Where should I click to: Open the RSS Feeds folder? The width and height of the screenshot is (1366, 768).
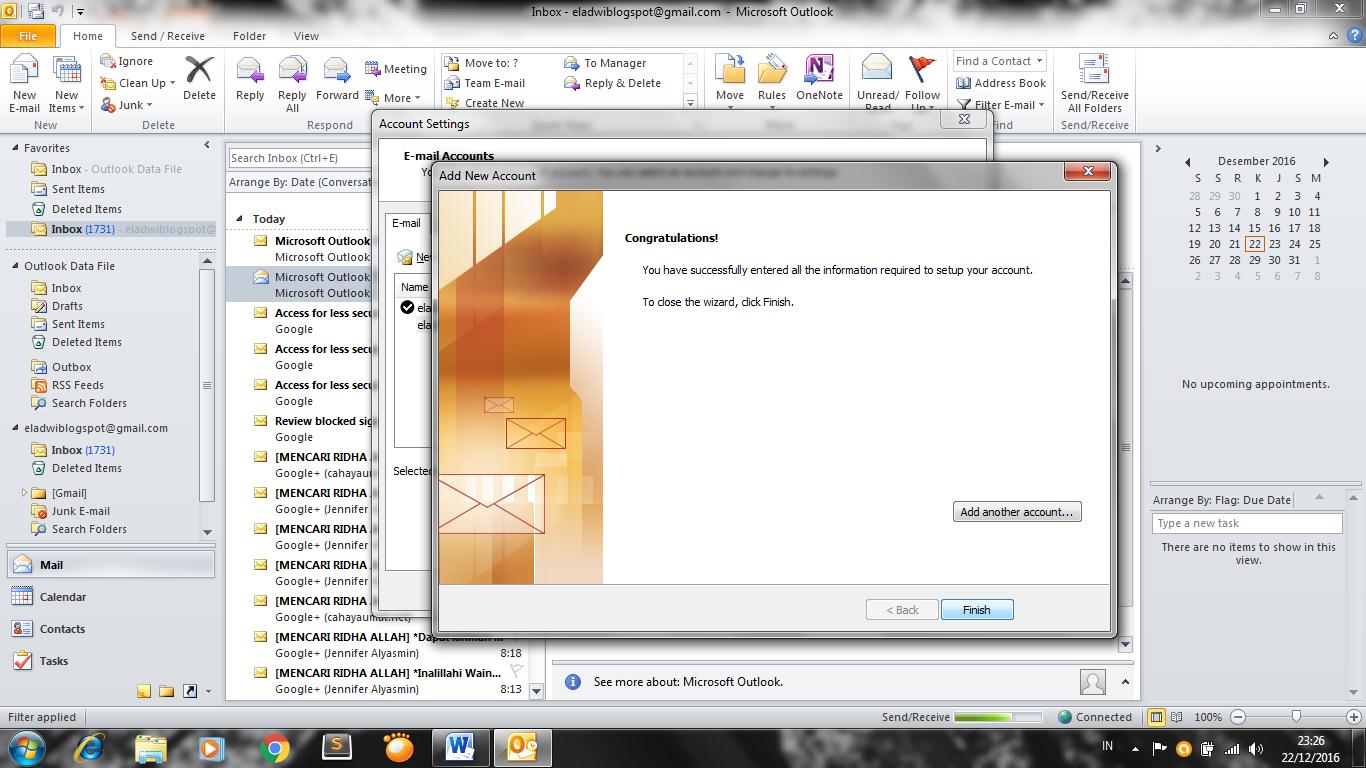click(x=78, y=385)
